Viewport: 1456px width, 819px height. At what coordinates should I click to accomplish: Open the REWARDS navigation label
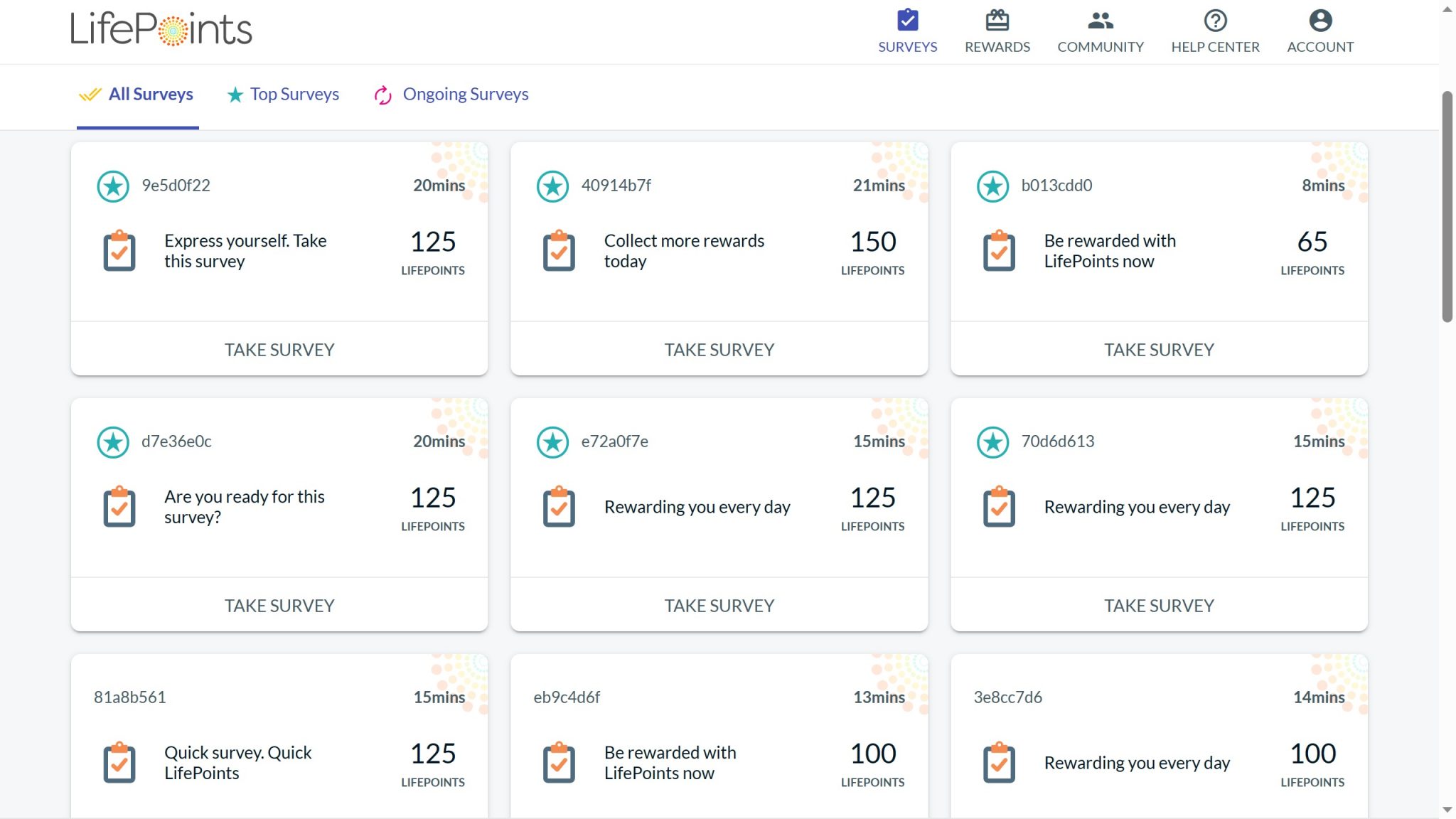997,47
